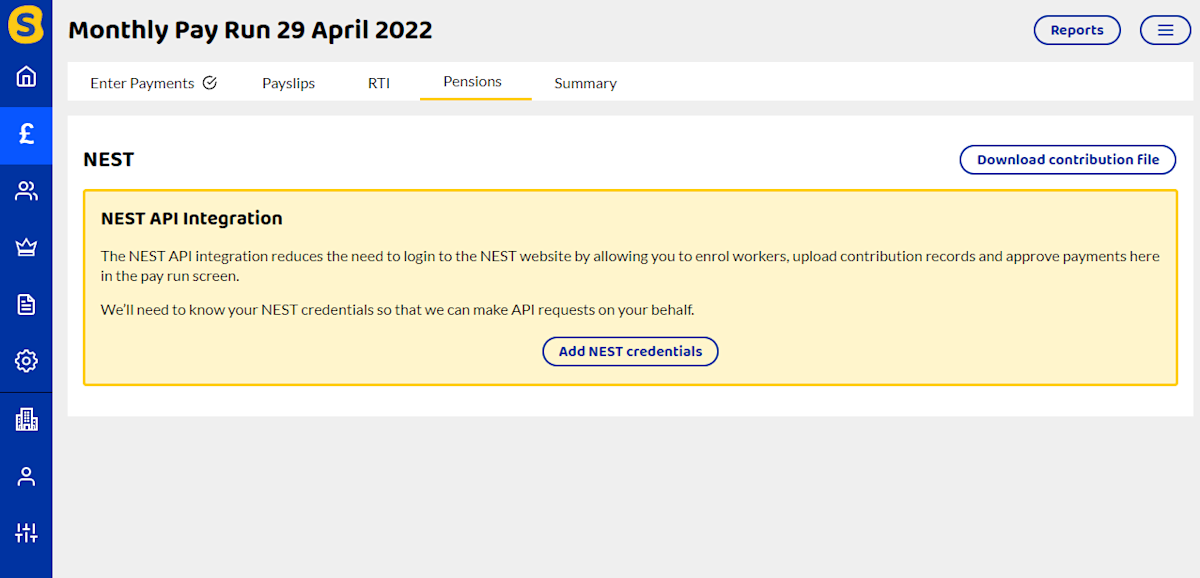The height and width of the screenshot is (578, 1200).
Task: Click the Staffology S logo icon
Action: [x=26, y=25]
